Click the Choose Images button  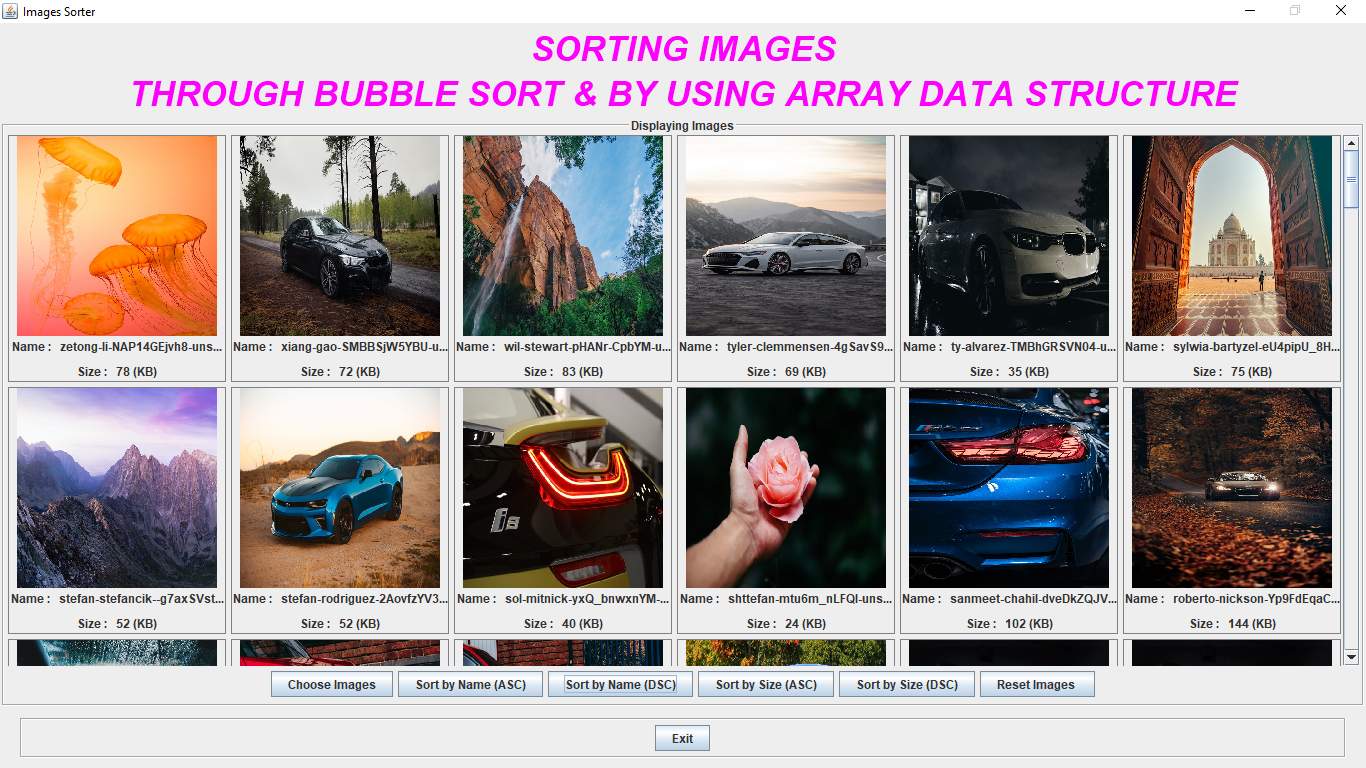click(331, 684)
